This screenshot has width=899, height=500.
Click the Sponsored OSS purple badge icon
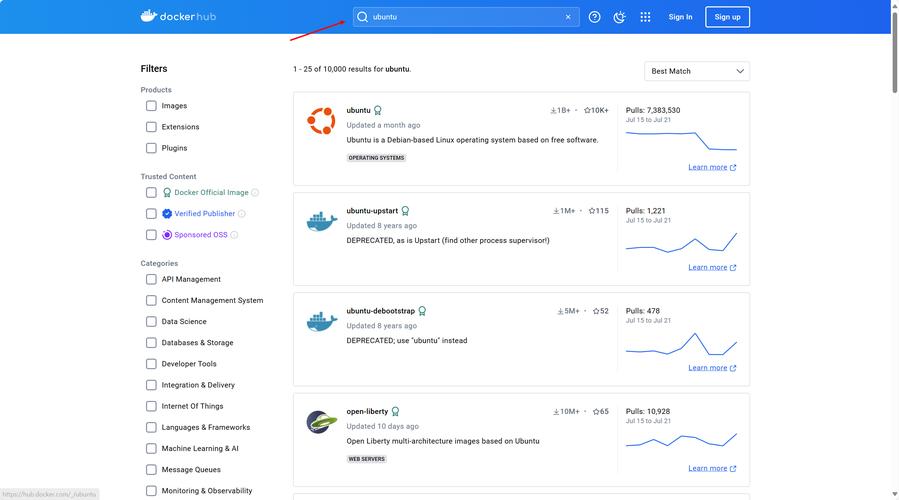[x=167, y=235]
